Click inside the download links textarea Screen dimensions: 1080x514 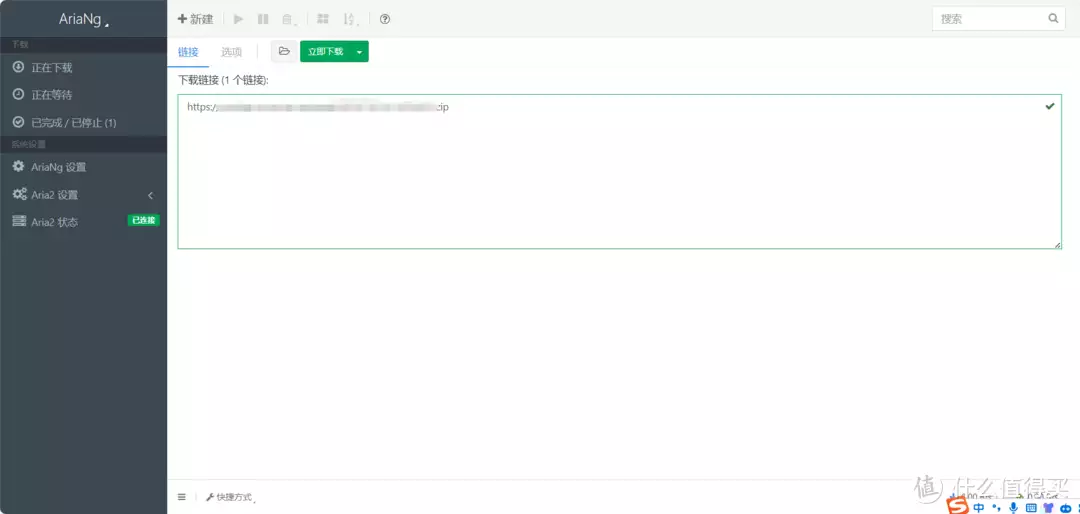619,171
